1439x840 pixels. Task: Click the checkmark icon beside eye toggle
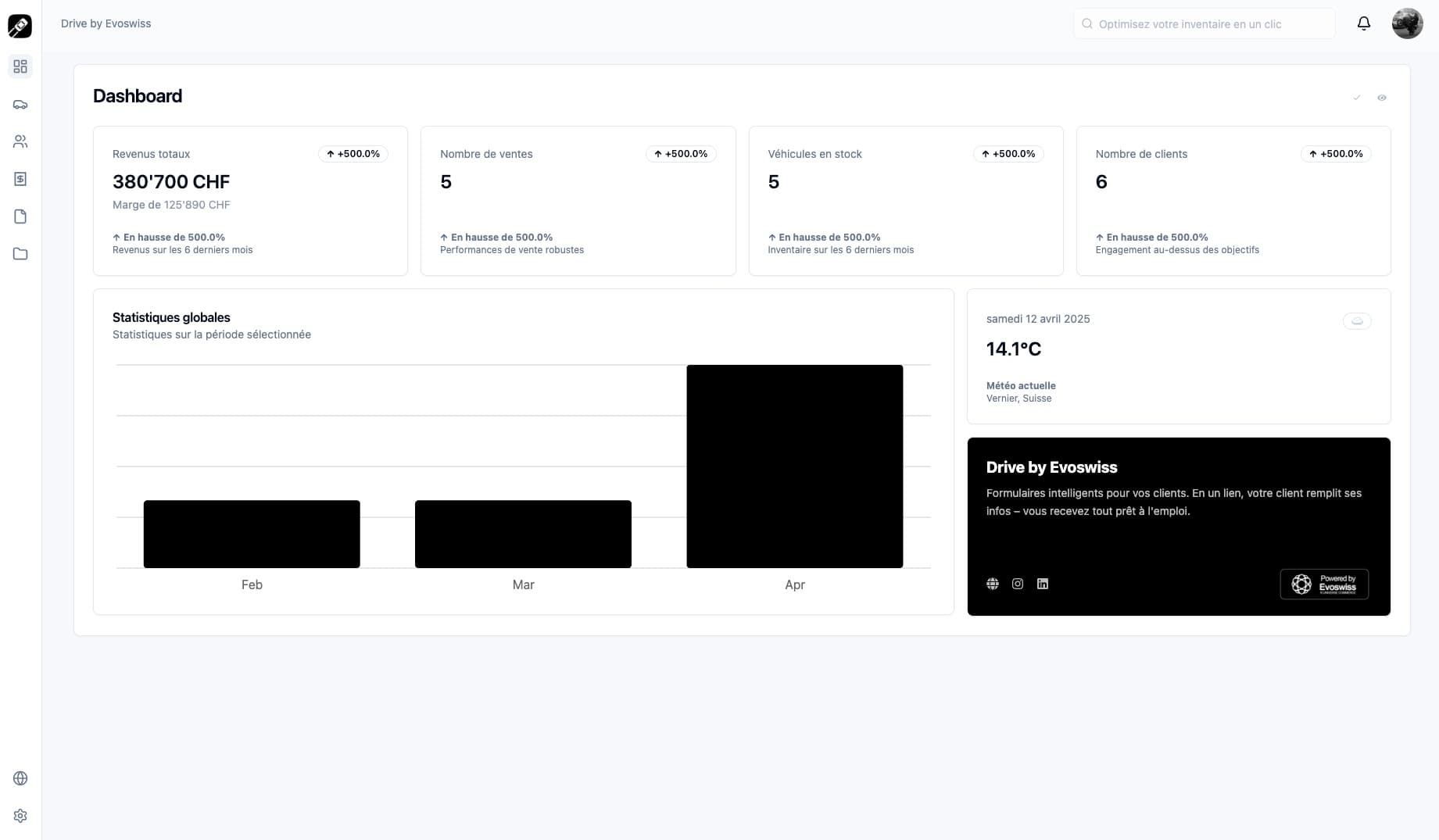pos(1356,98)
